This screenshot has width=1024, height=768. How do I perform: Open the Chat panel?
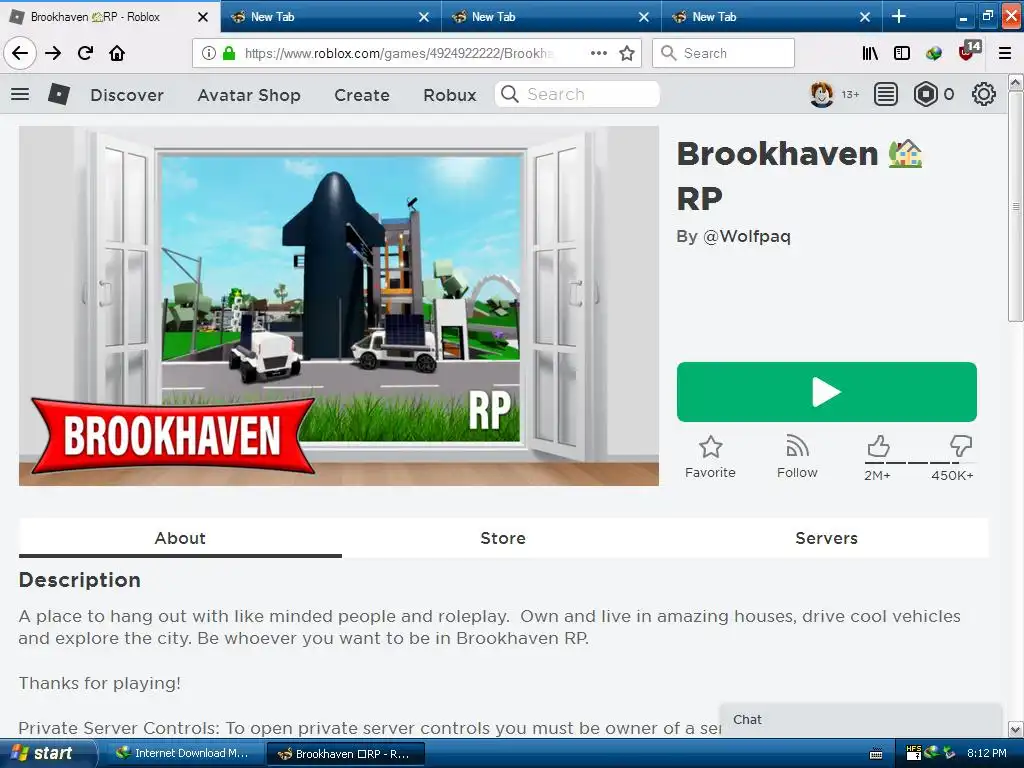tap(861, 720)
